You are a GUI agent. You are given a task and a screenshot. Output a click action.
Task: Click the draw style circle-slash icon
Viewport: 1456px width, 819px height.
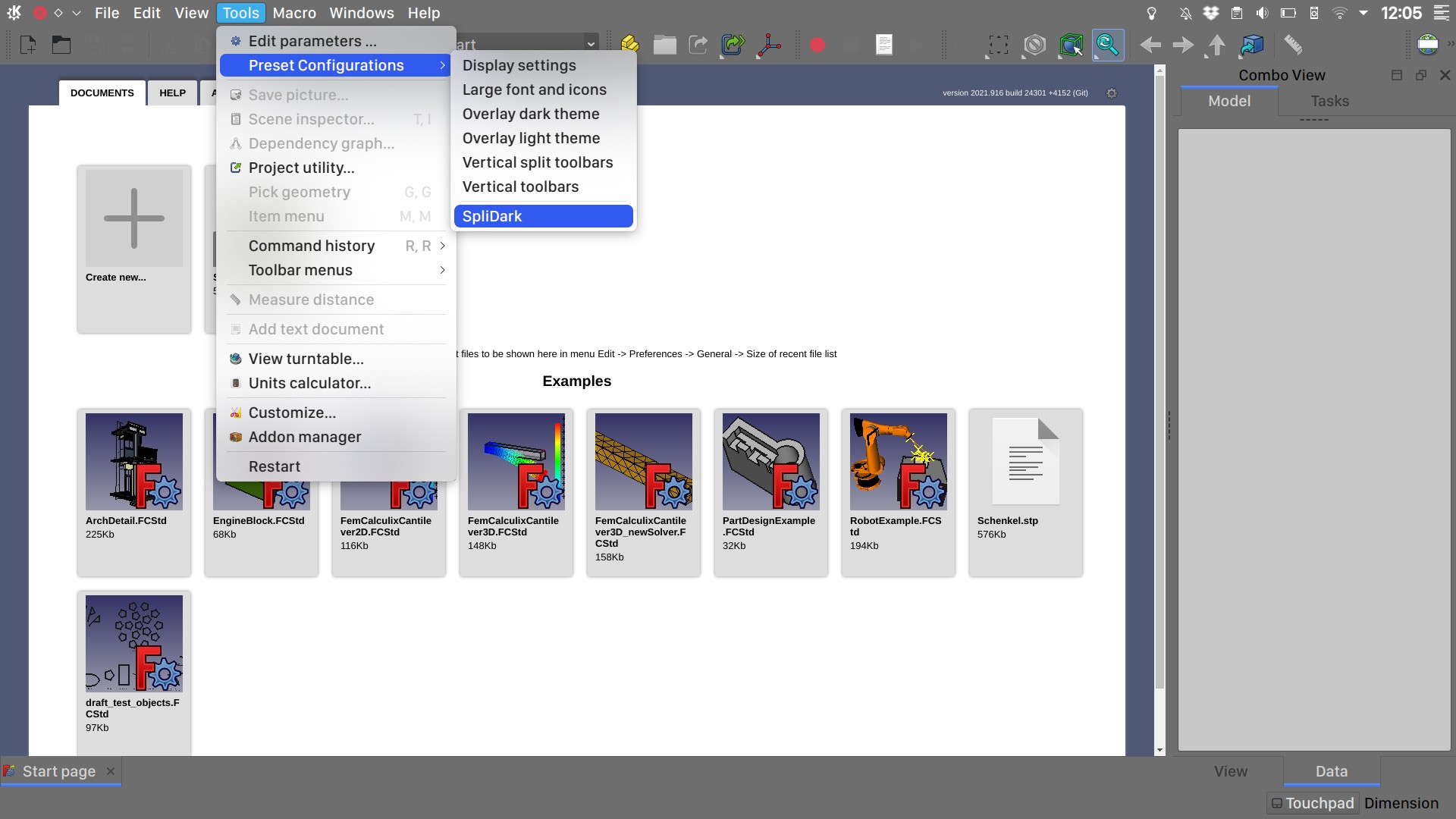click(1034, 45)
